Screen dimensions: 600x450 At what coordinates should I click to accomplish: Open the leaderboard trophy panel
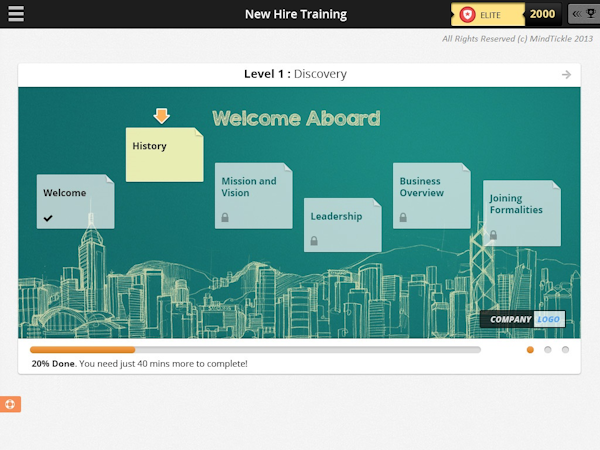point(584,14)
